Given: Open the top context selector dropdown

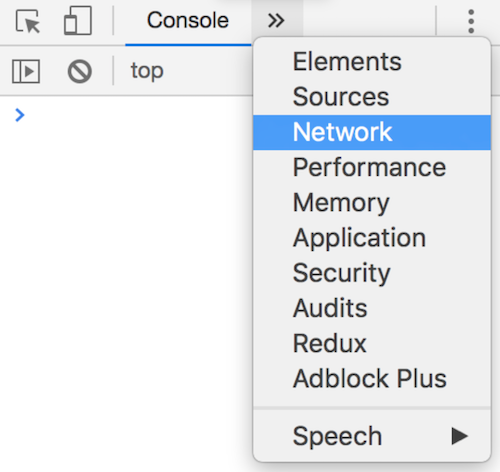Looking at the screenshot, I should pos(147,71).
